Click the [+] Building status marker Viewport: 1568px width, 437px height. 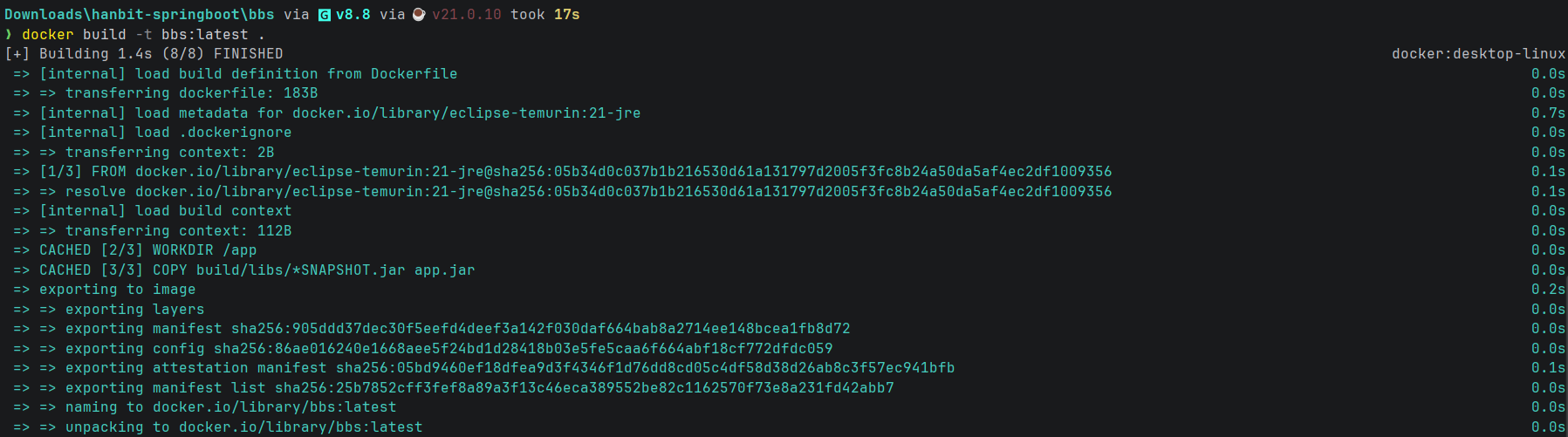pyautogui.click(x=17, y=54)
